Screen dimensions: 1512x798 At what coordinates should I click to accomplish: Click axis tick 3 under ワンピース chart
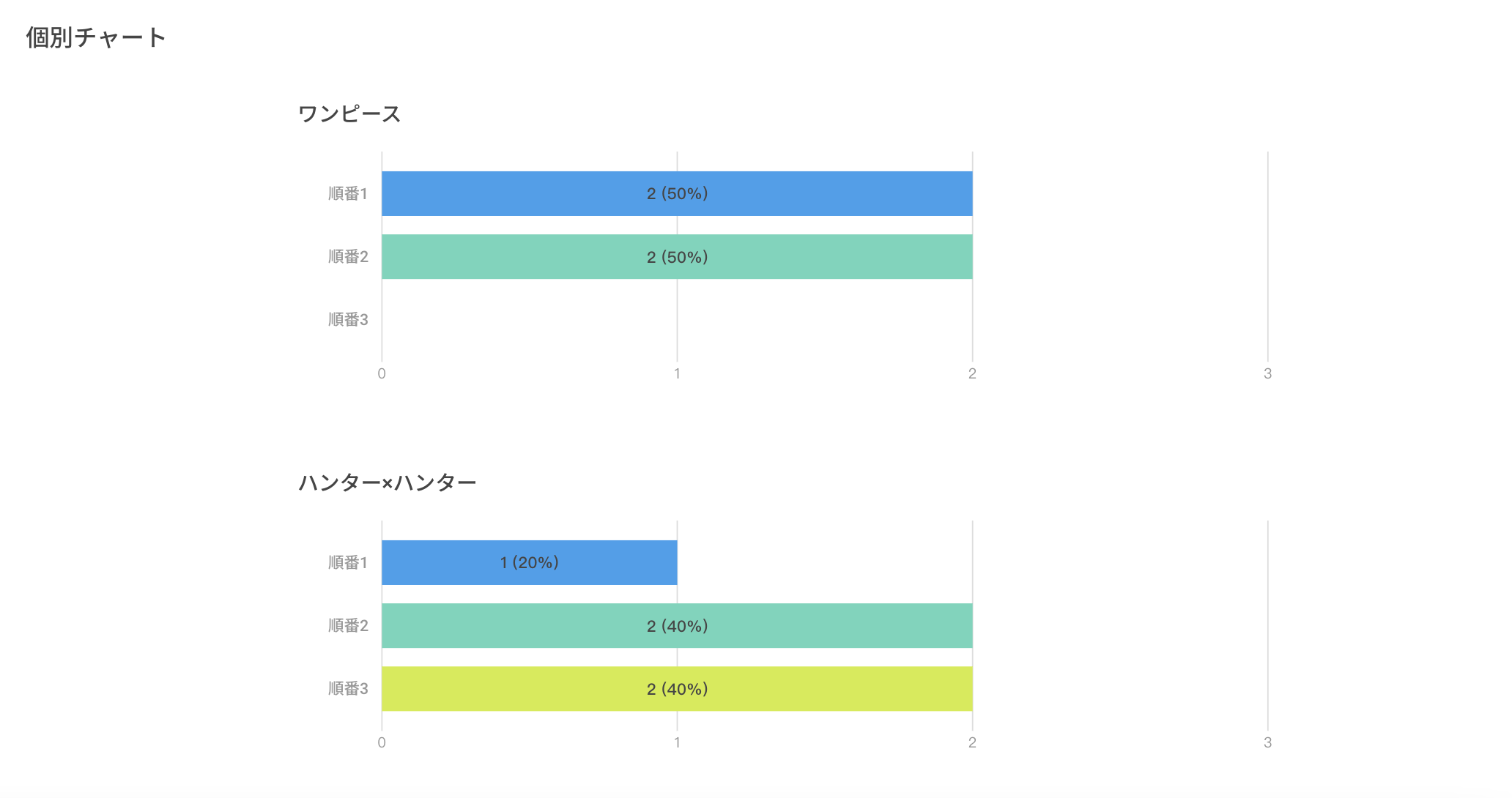(x=1267, y=374)
